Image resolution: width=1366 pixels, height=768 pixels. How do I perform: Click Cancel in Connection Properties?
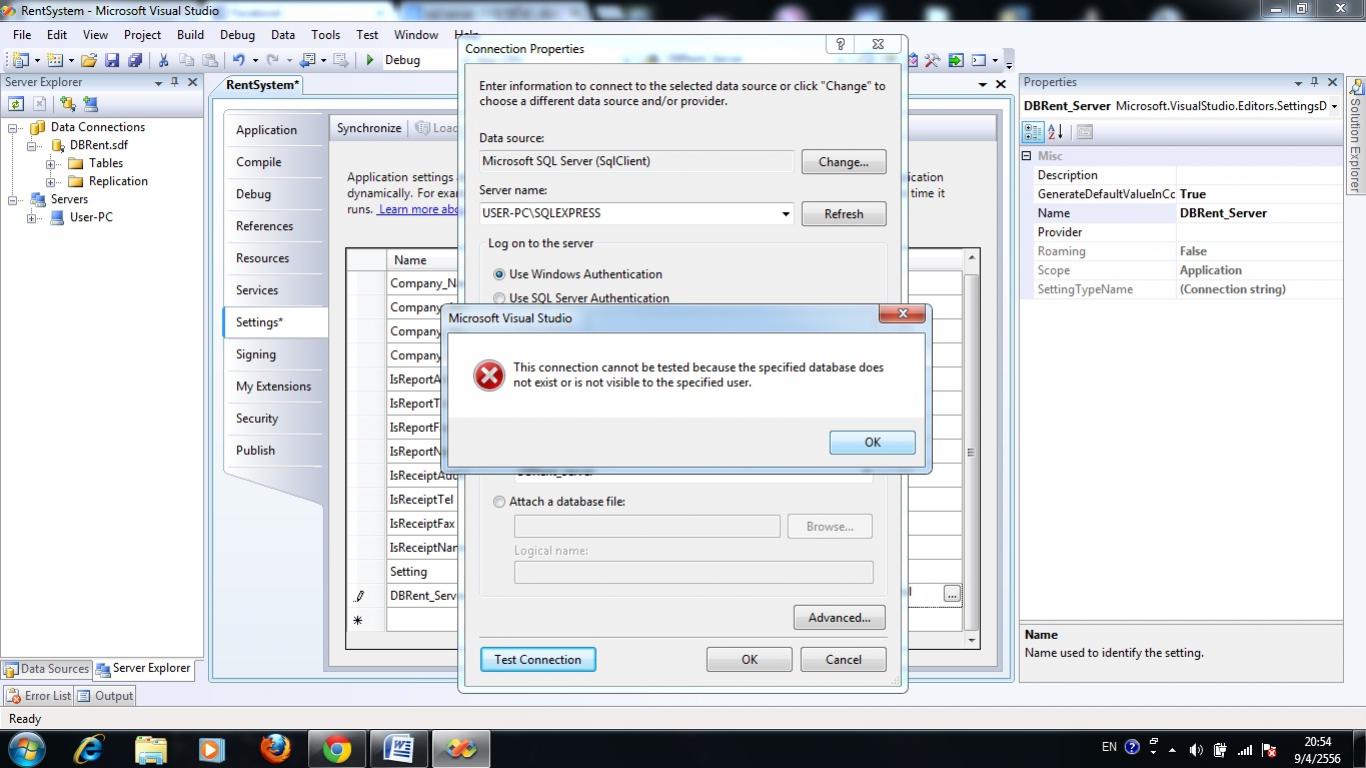843,660
